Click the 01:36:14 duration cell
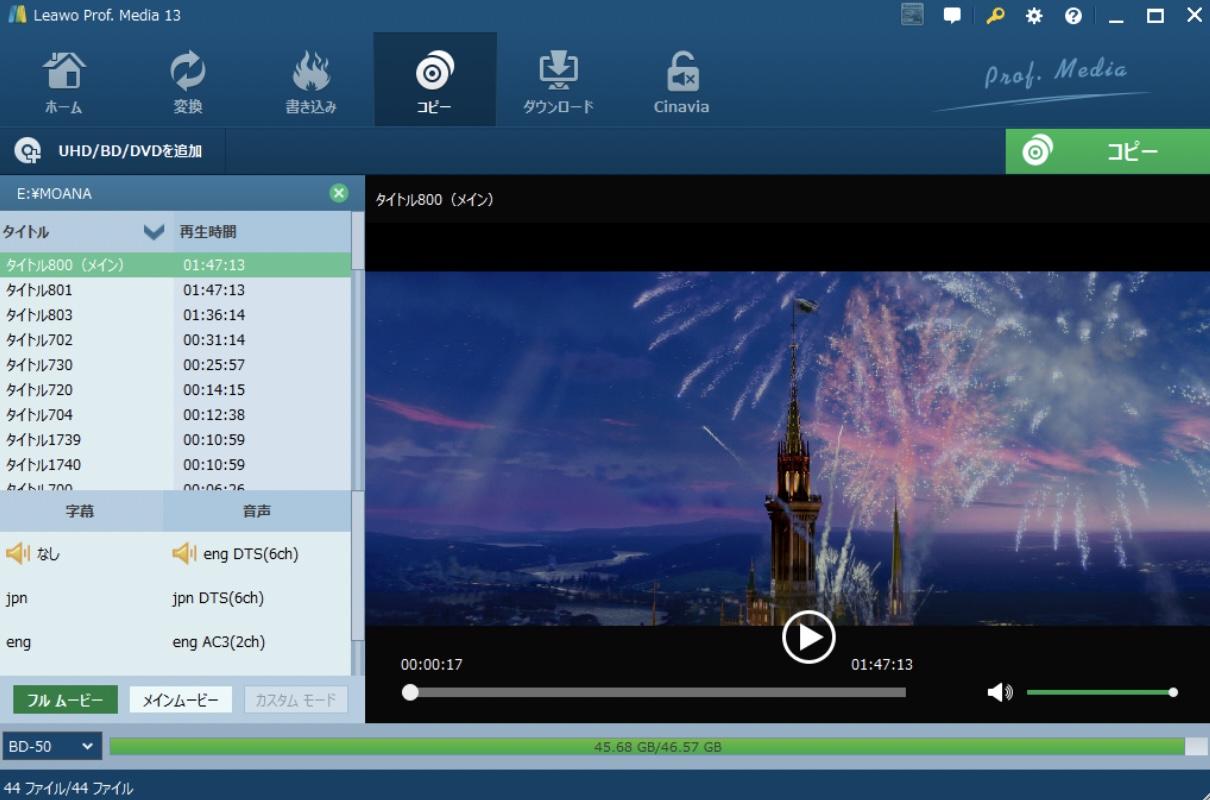1210x800 pixels. [x=214, y=315]
